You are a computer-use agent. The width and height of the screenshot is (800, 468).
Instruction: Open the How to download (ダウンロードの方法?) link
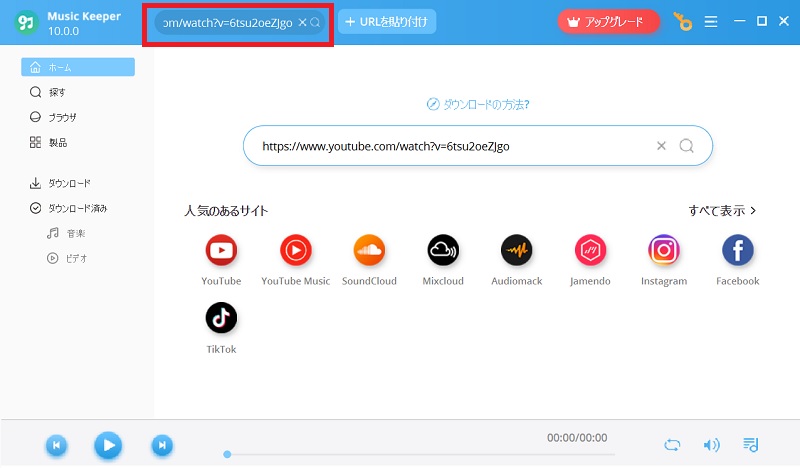pos(478,105)
